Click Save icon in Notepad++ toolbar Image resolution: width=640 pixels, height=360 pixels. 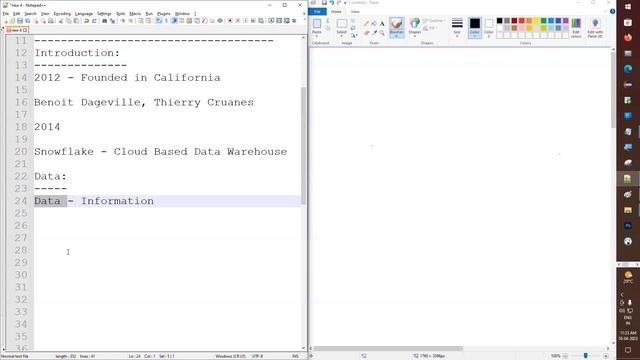click(x=20, y=21)
